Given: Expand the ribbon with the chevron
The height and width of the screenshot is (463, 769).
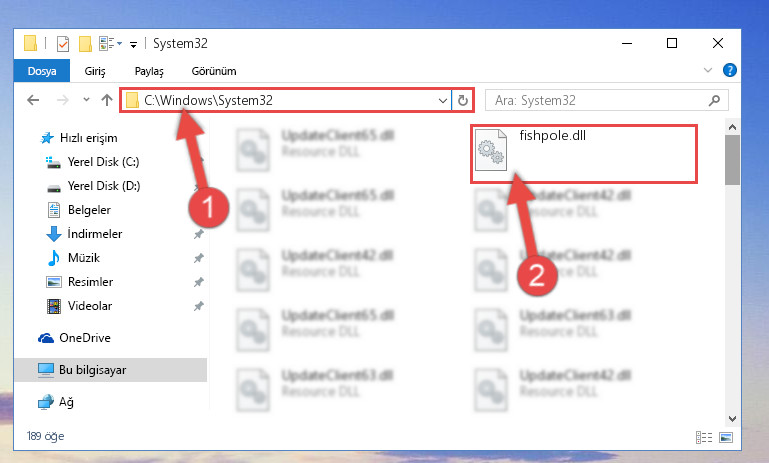Looking at the screenshot, I should (x=708, y=70).
